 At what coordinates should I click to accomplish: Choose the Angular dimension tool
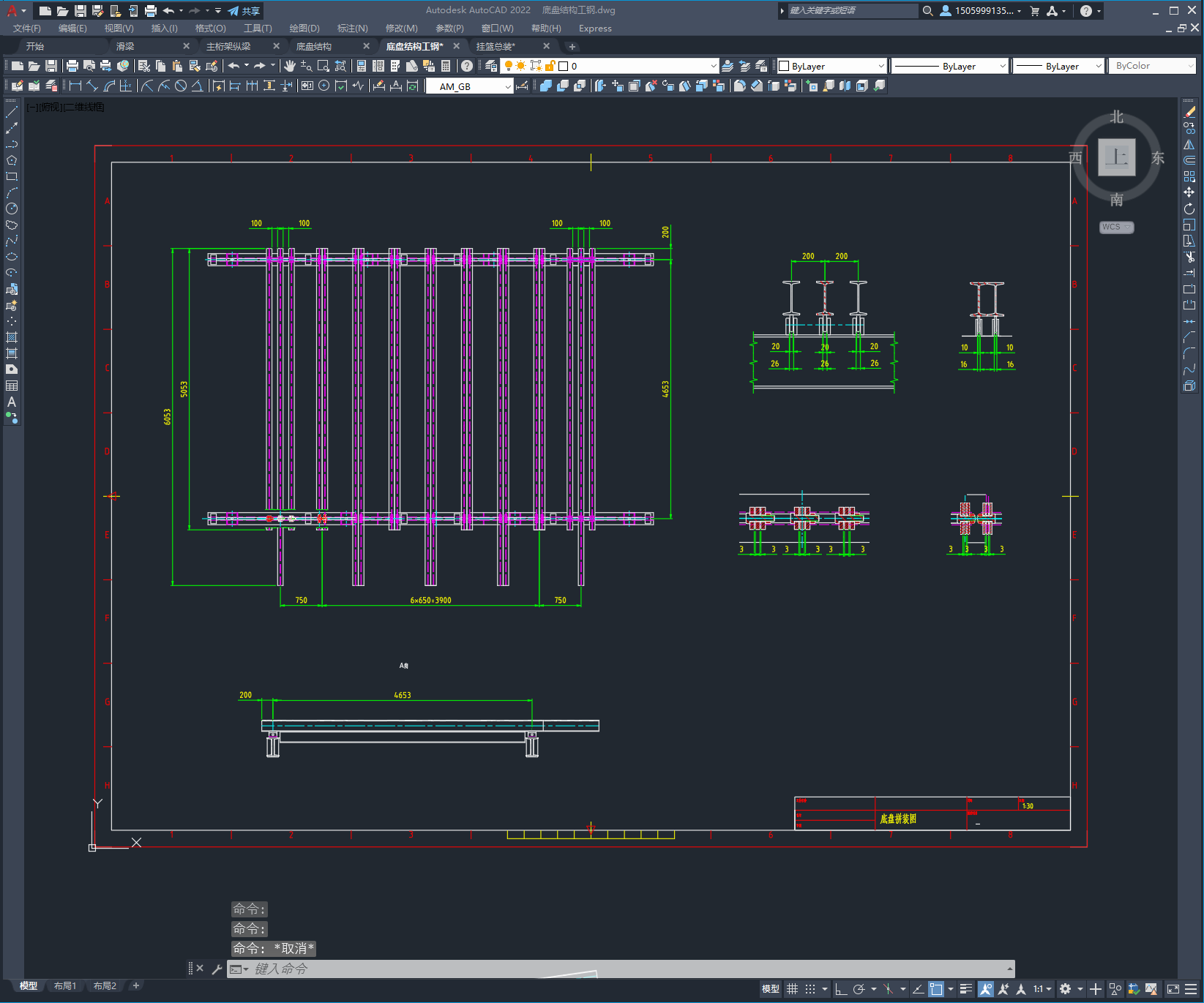(x=198, y=86)
